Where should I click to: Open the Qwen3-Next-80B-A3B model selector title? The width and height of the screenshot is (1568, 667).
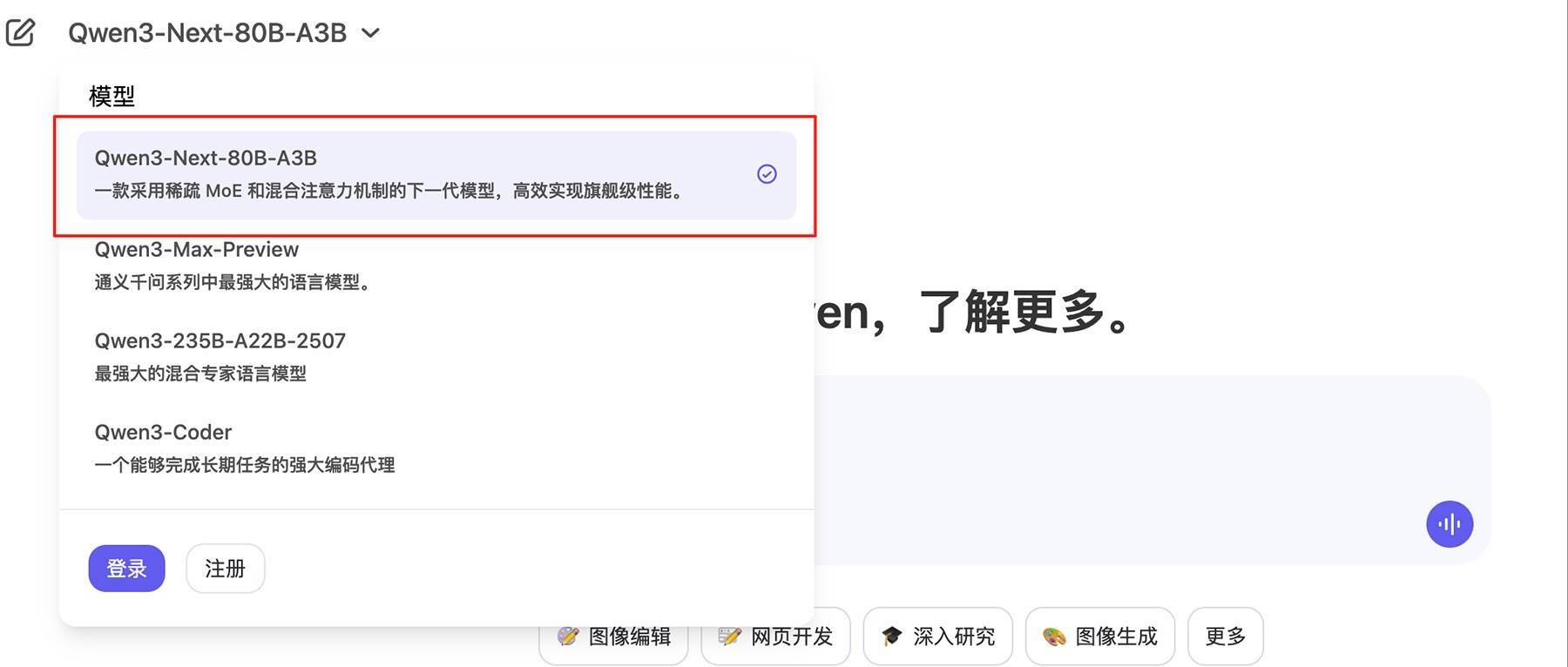[x=207, y=33]
